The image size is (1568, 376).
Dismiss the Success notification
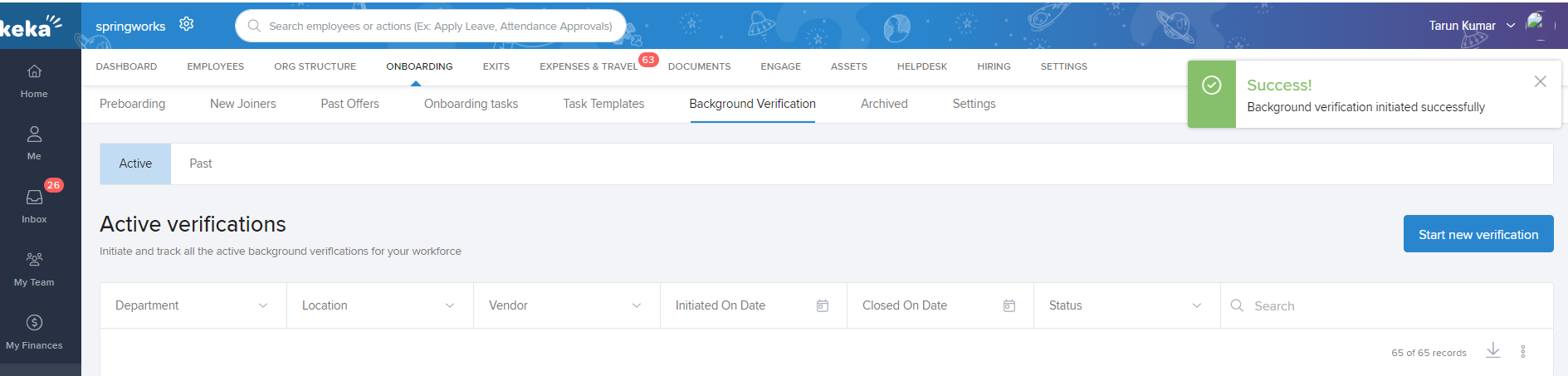tap(1540, 81)
